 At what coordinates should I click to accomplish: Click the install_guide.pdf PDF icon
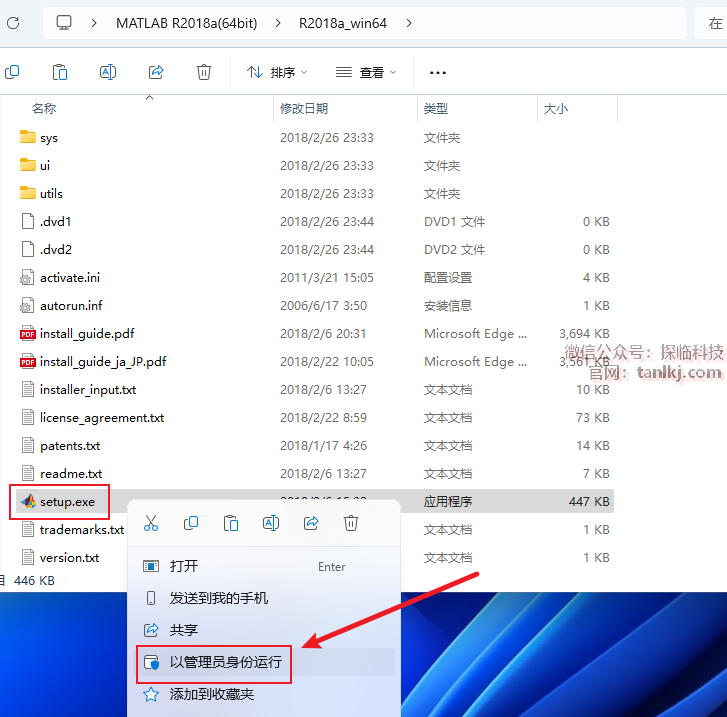coord(28,333)
